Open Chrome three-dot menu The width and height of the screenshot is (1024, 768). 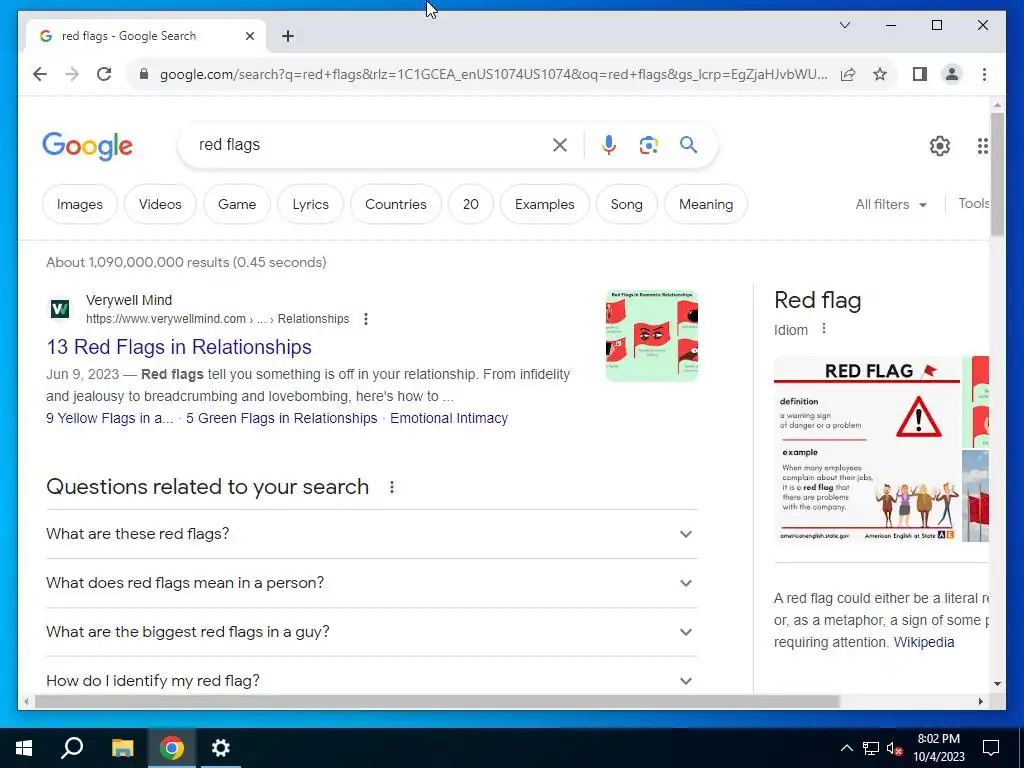(984, 74)
